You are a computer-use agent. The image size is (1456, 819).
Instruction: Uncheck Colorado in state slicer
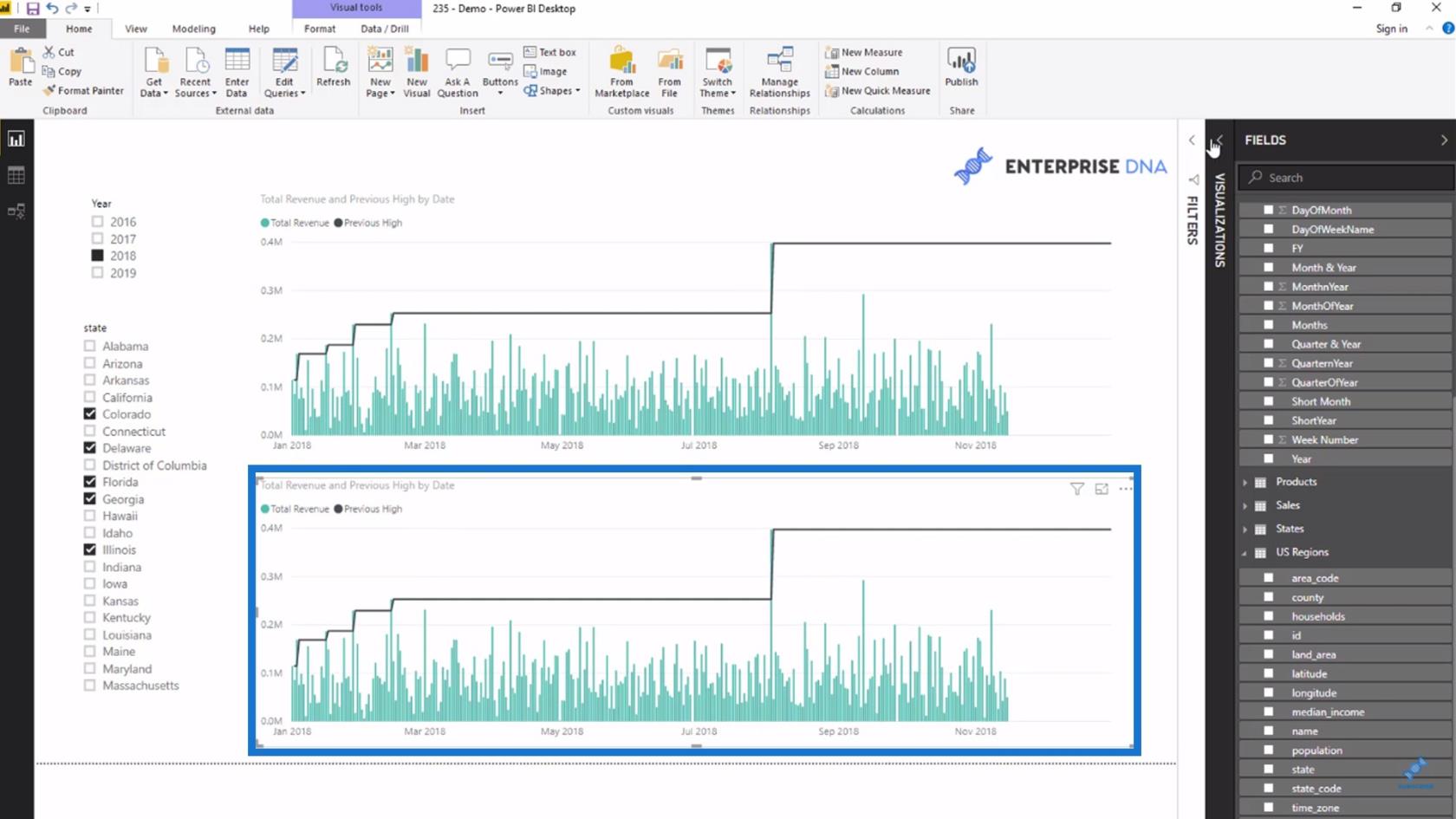coord(89,413)
